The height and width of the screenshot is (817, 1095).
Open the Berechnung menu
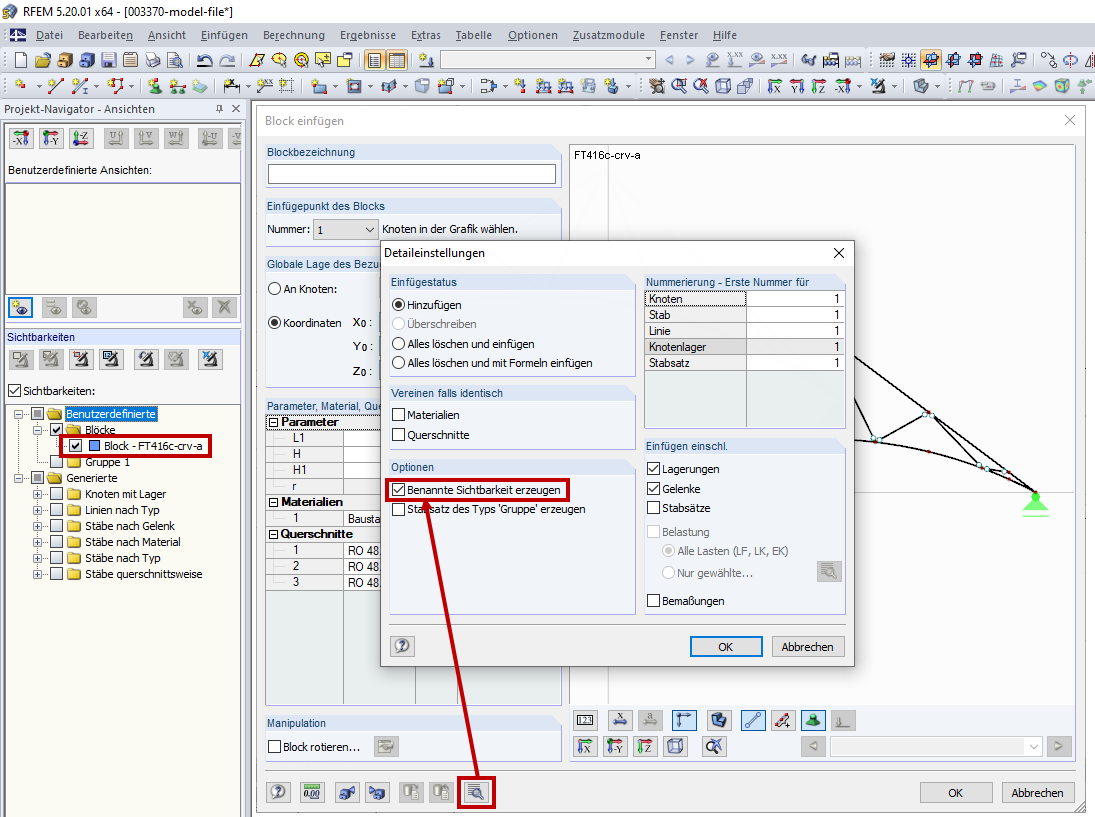click(x=293, y=35)
